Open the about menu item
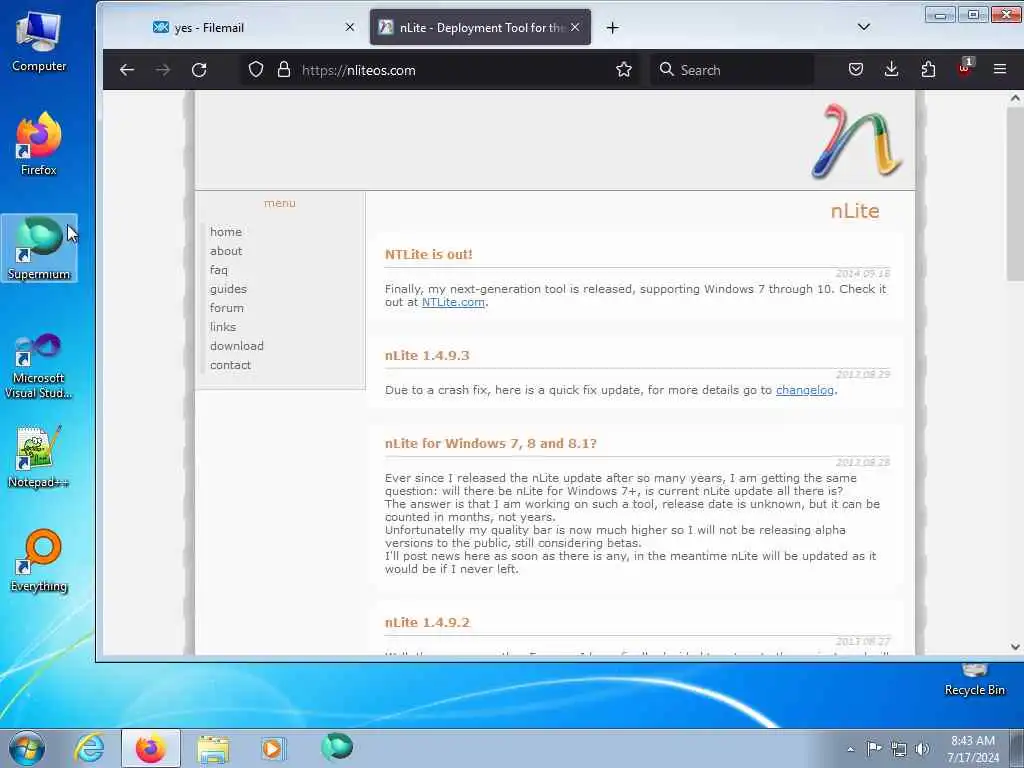Screen dimensions: 1024x768 (x=226, y=251)
